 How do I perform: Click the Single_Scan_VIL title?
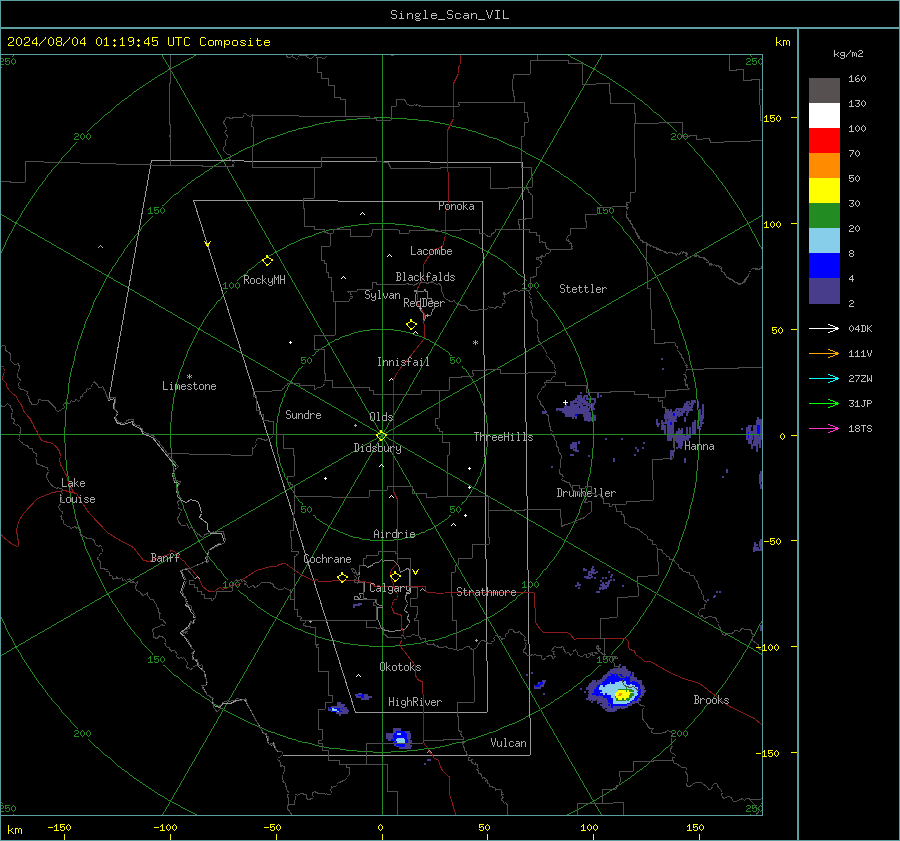click(449, 15)
